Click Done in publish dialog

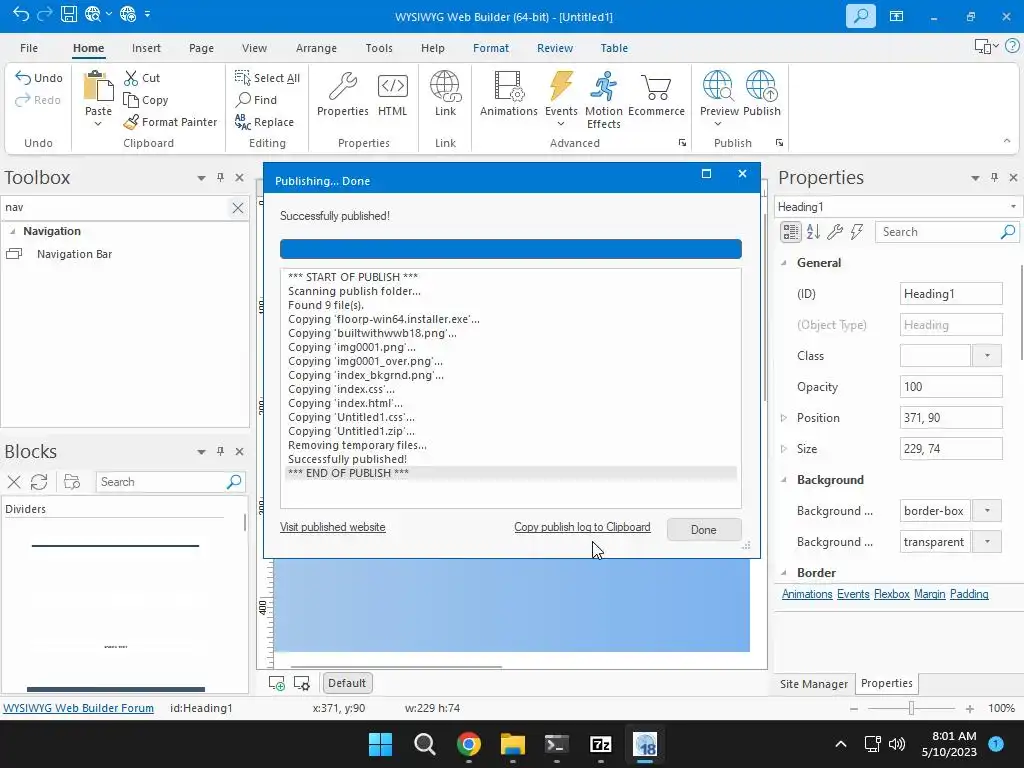[703, 530]
